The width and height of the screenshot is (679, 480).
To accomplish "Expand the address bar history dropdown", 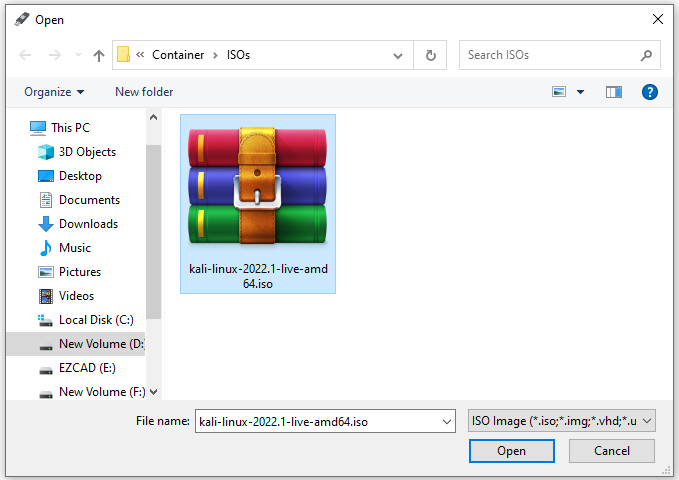I will [x=398, y=55].
